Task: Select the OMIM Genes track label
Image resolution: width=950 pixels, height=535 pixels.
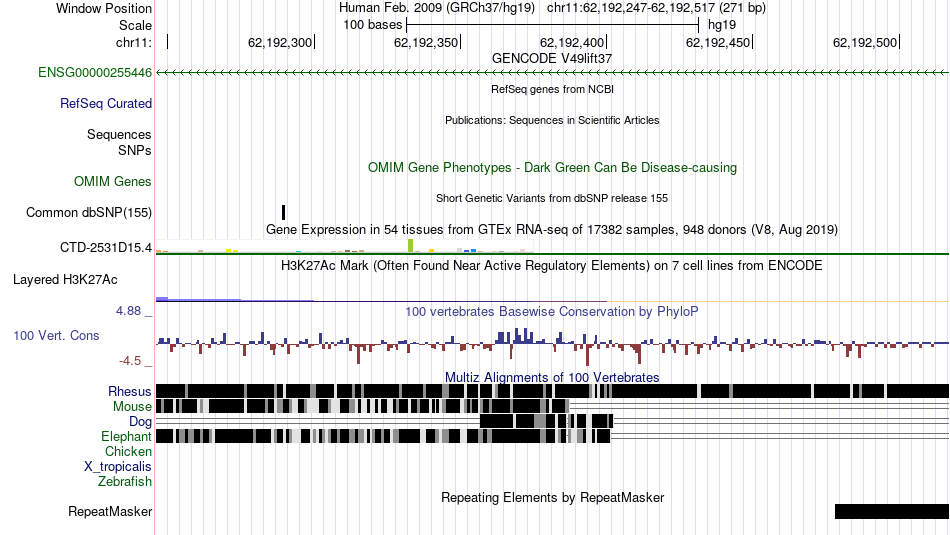Action: pos(113,182)
